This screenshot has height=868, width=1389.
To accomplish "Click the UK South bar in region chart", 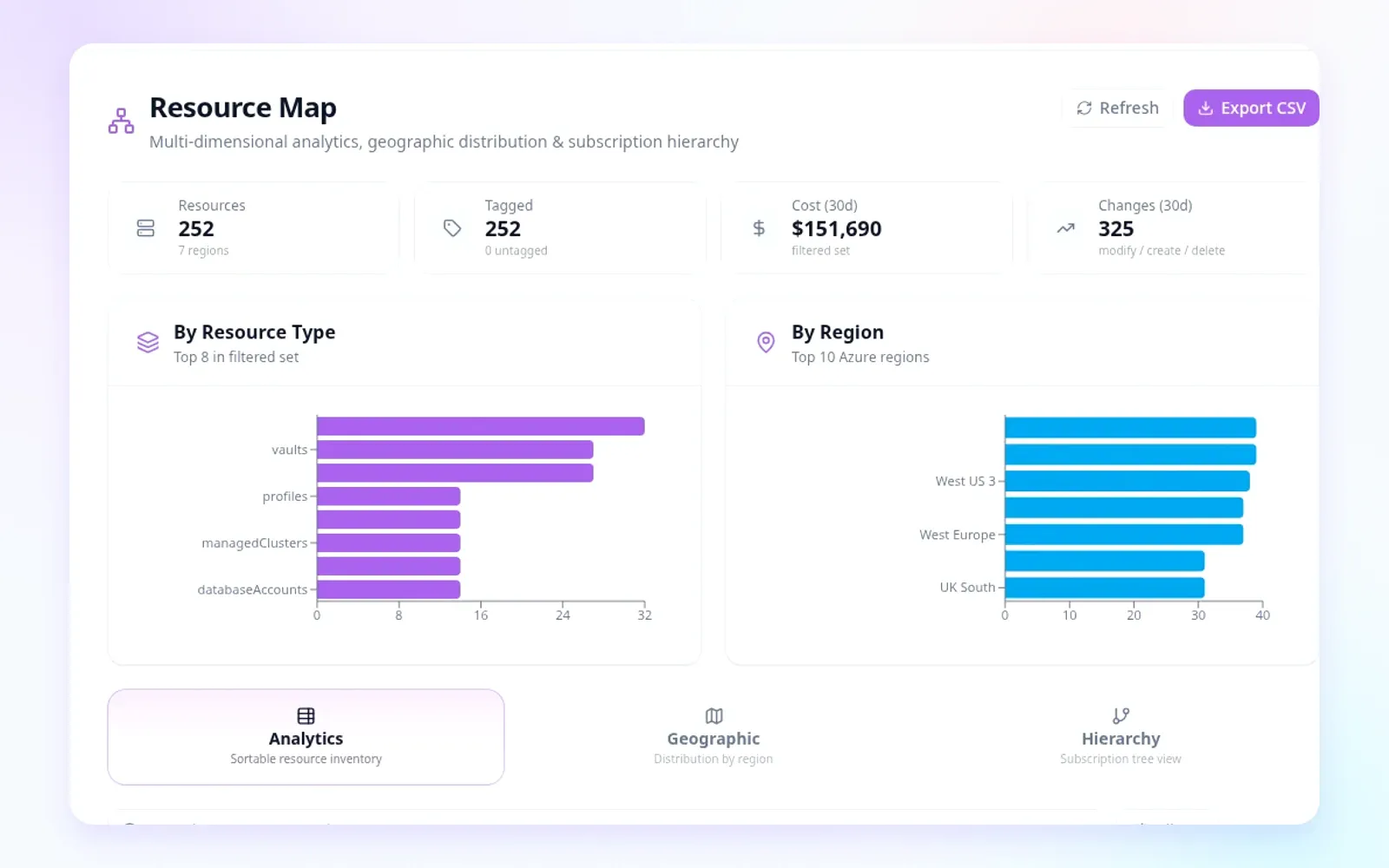I will (1104, 588).
